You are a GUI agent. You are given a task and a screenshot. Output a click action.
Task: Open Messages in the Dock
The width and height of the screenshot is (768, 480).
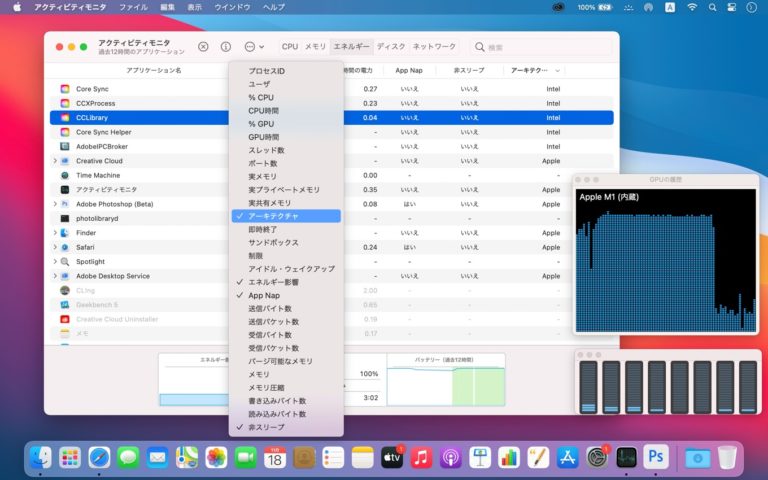(128, 458)
